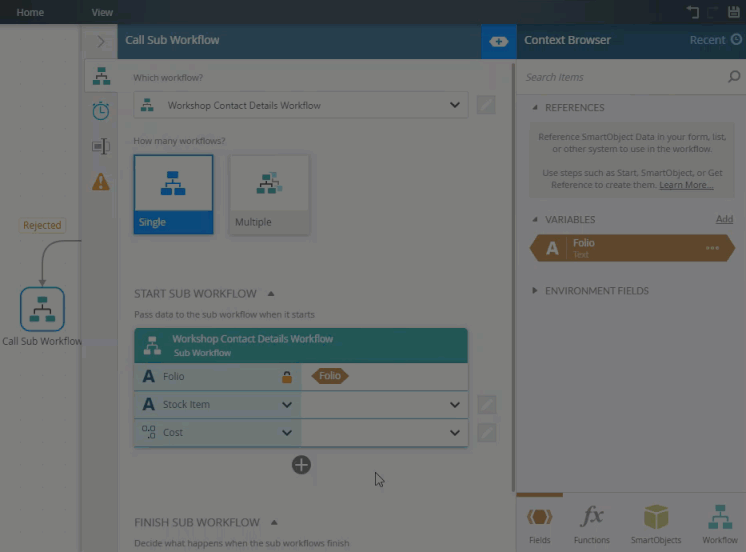Open the Stock Item value dropdown
Image resolution: width=746 pixels, height=552 pixels.
point(455,404)
